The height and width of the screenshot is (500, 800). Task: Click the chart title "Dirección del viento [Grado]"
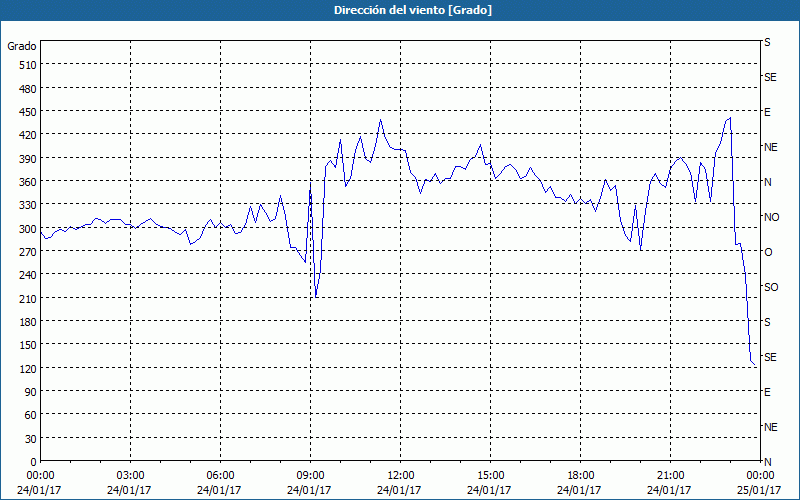[x=413, y=10]
